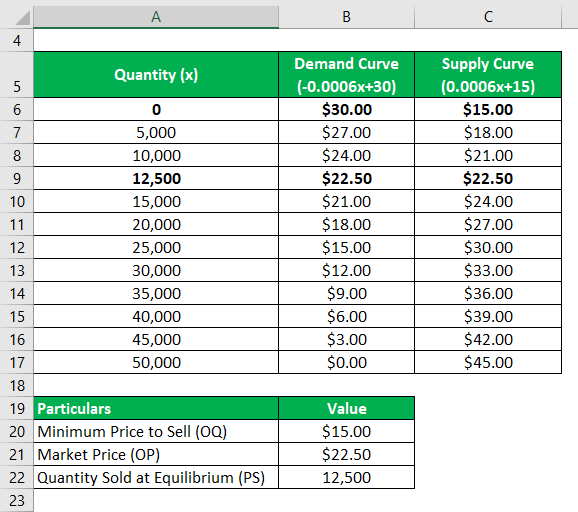
Task: Select supply cell $15.00 in row 6
Action: coord(488,109)
